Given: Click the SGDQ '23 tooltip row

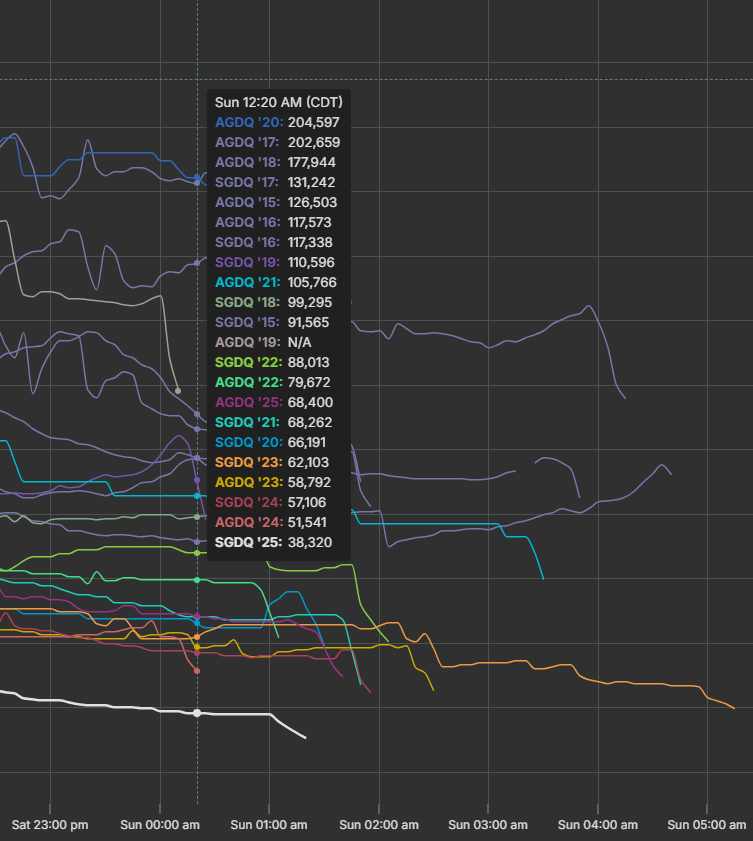Looking at the screenshot, I should [271, 462].
